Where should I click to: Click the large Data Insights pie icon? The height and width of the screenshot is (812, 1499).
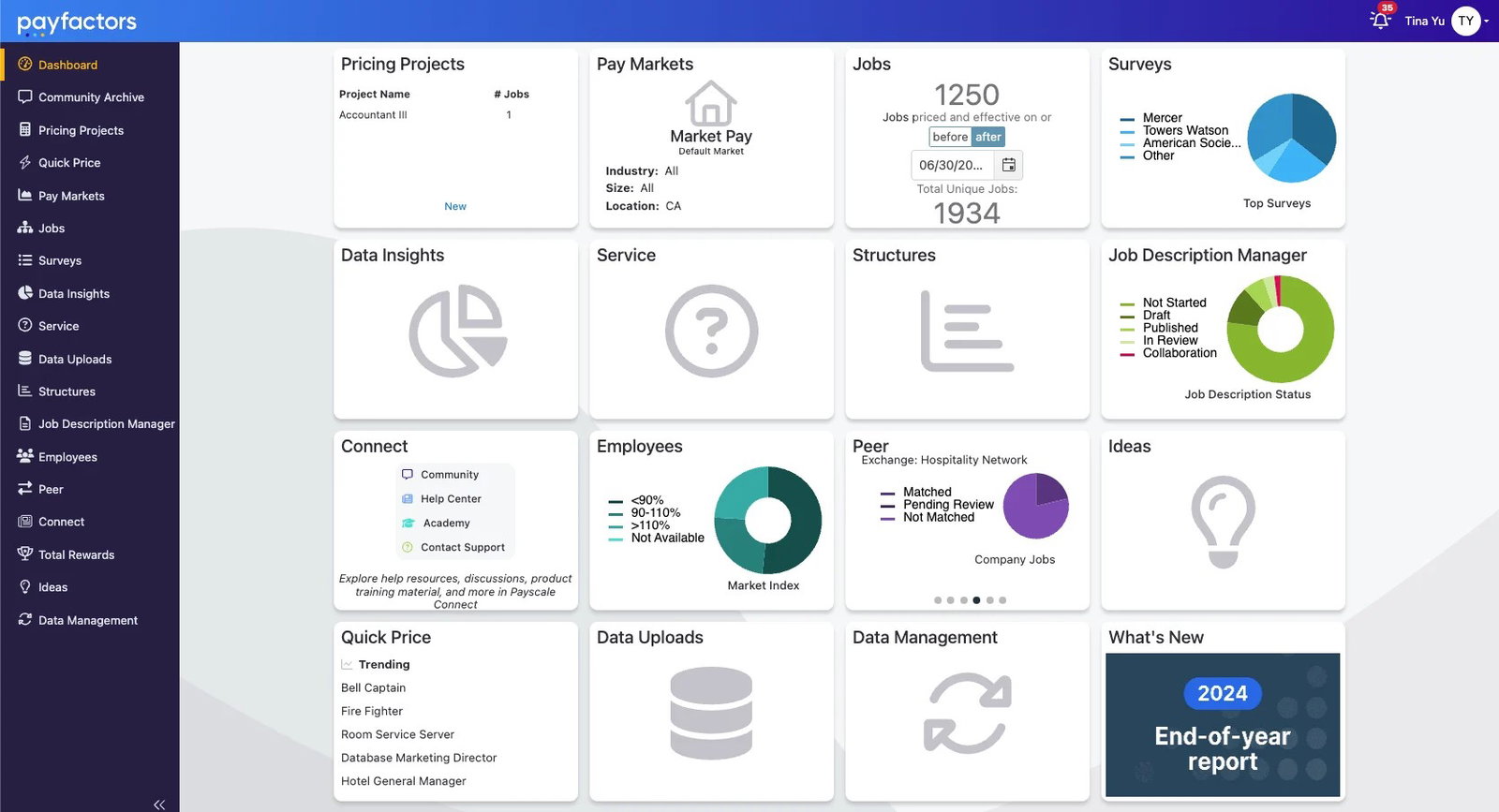[457, 332]
